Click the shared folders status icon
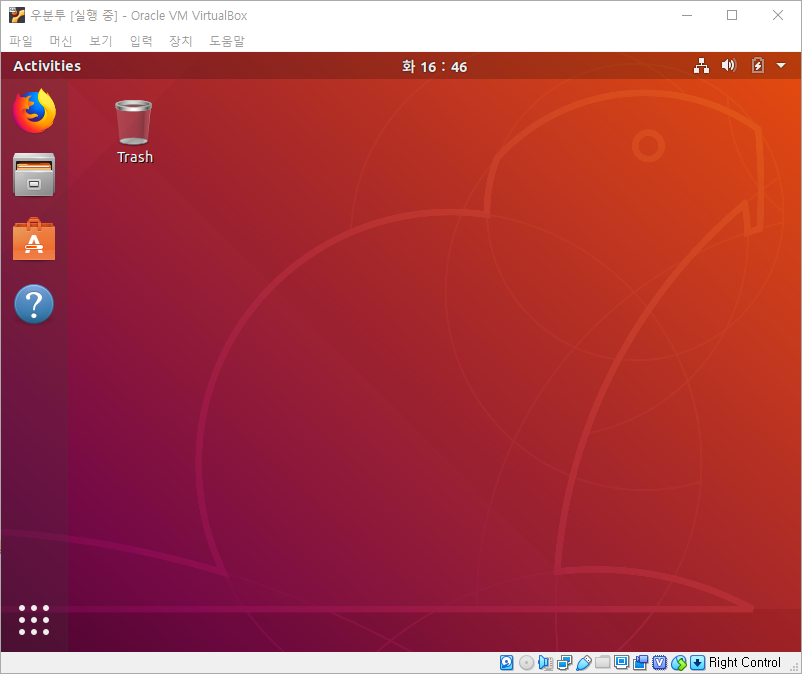Image resolution: width=802 pixels, height=674 pixels. [x=603, y=663]
